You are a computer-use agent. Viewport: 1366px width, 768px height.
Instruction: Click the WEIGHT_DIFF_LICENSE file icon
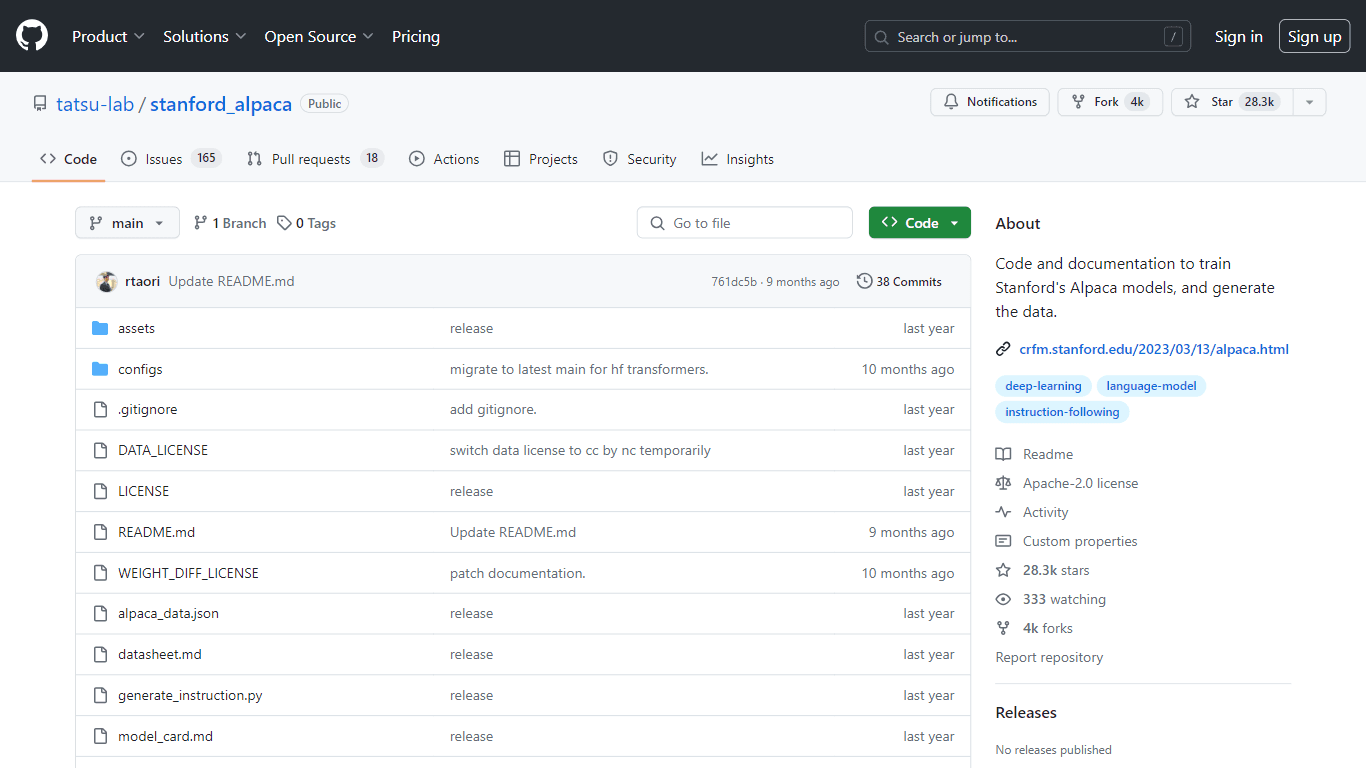click(100, 573)
